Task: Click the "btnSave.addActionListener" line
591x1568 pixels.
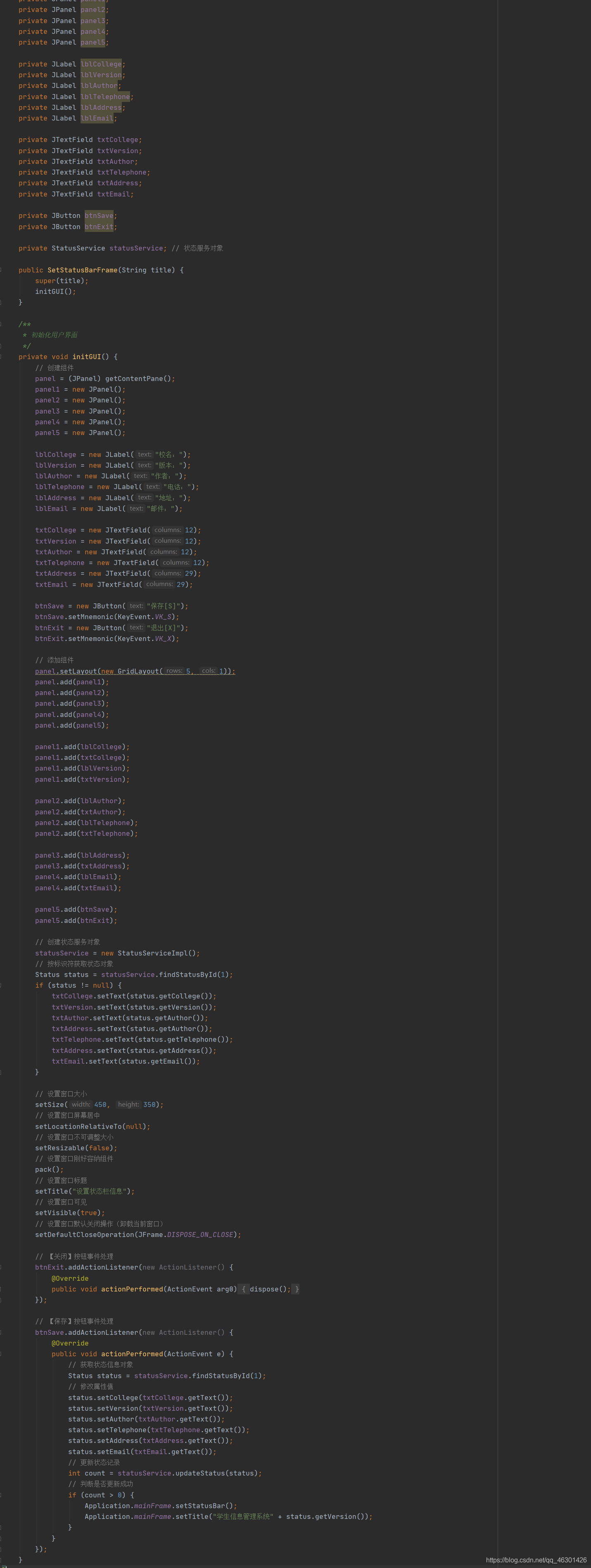Action: coord(134,1332)
